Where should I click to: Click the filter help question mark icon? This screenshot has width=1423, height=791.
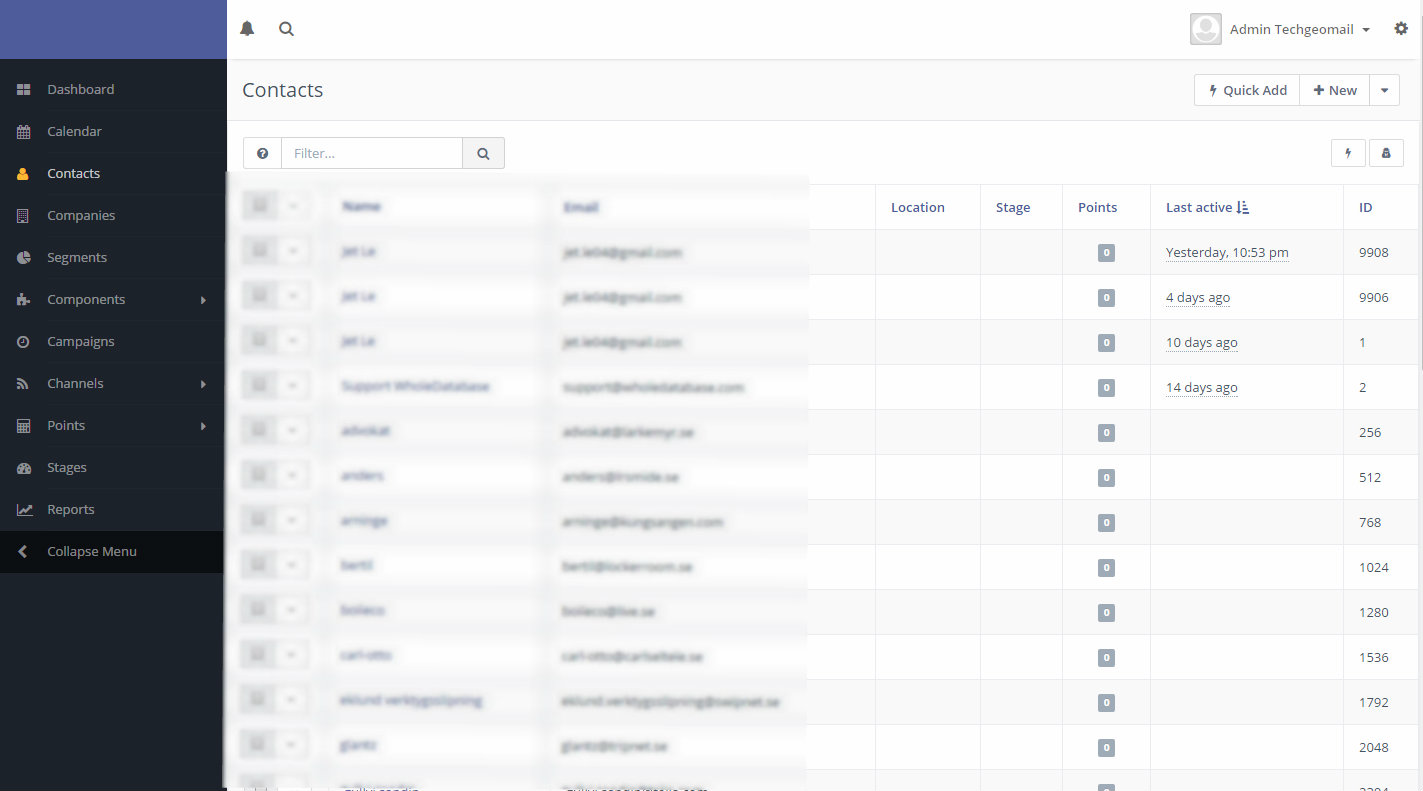(262, 153)
